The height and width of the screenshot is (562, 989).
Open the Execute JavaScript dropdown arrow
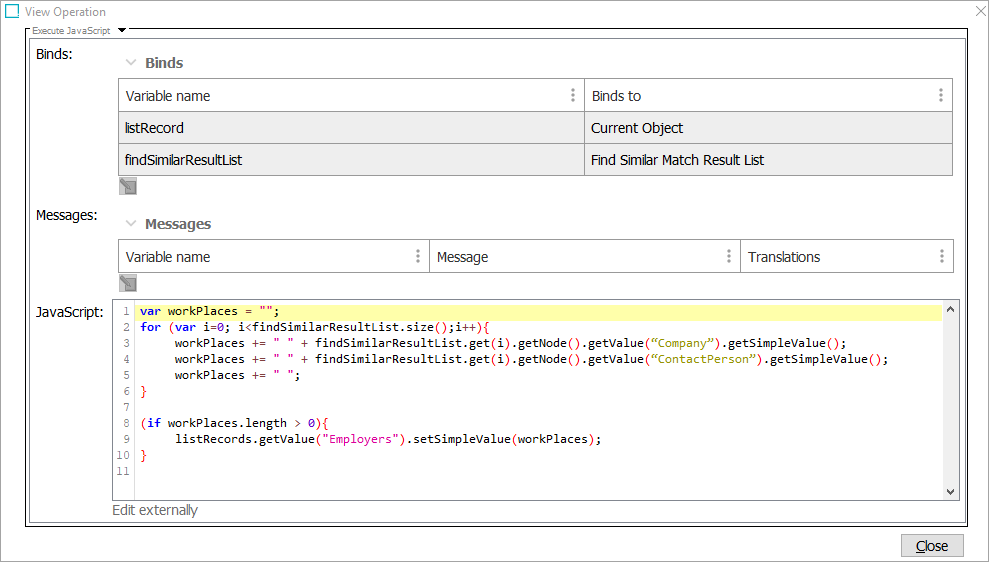coord(121,31)
